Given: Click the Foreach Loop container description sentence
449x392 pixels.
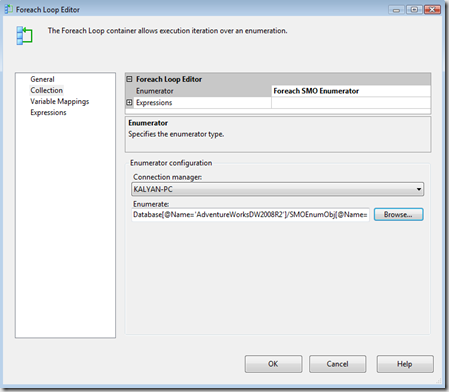Looking at the screenshot, I should 167,31.
